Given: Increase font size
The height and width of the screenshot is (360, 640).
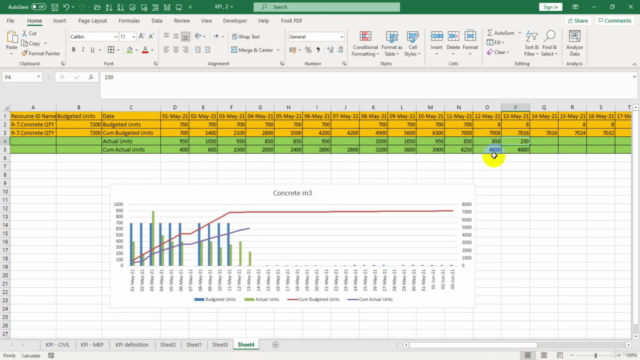Looking at the screenshot, I should [x=141, y=36].
